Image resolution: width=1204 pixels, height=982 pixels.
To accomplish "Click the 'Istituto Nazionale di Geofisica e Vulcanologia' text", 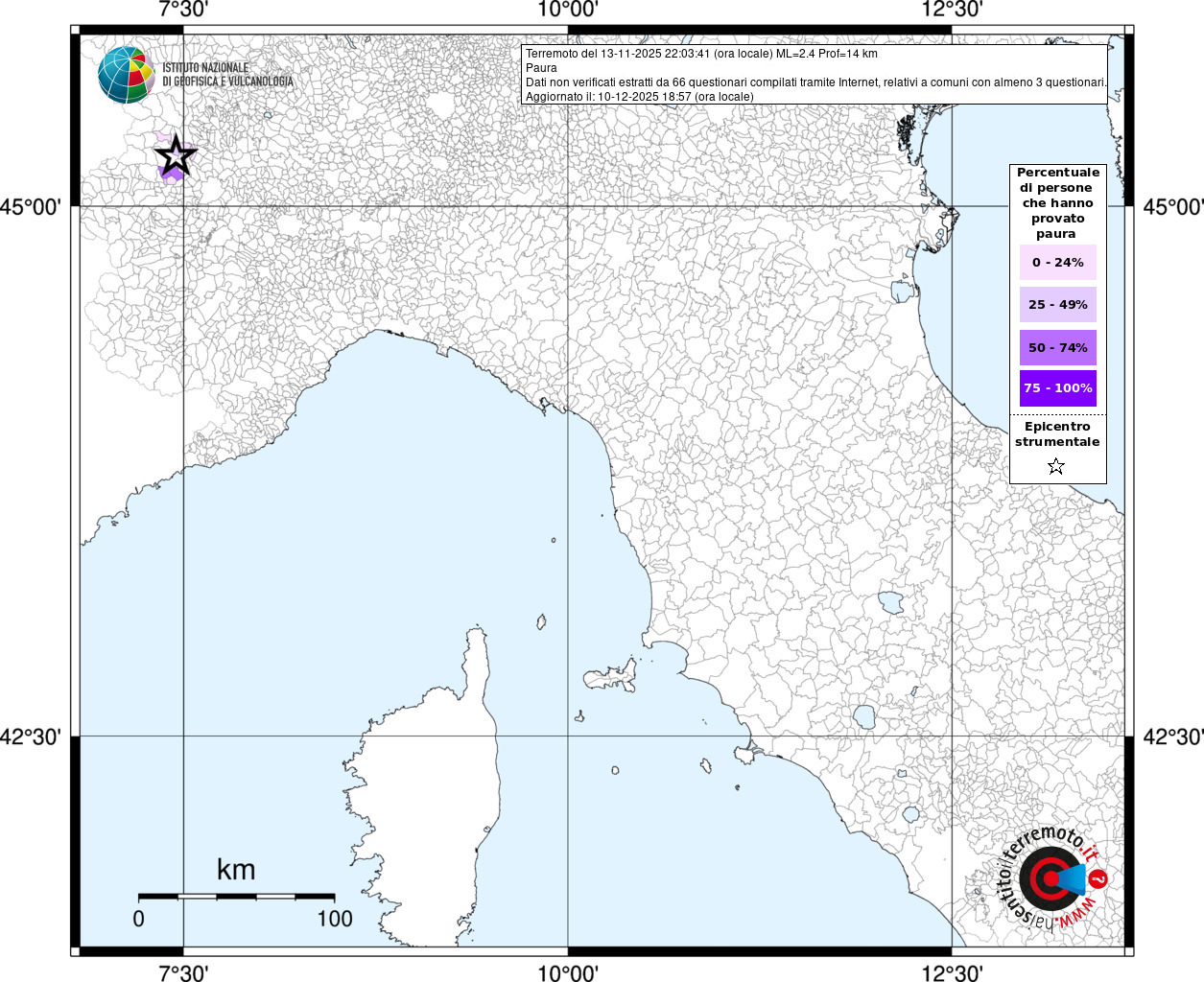I will pyautogui.click(x=227, y=75).
